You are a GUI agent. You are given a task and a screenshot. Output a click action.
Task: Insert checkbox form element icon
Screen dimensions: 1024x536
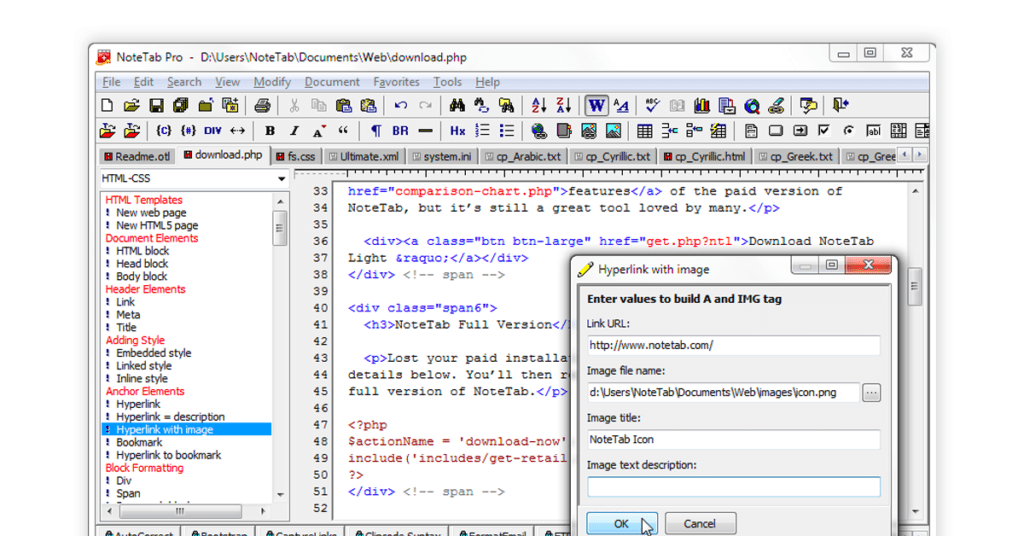pyautogui.click(x=824, y=131)
